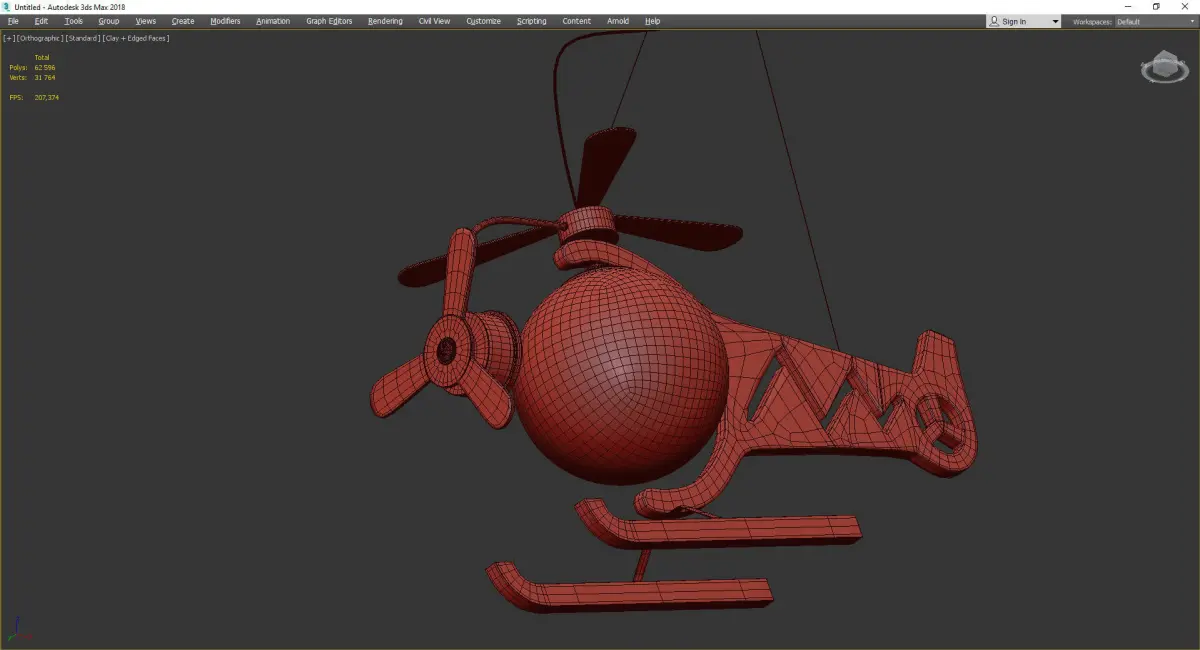
Task: Open the Customize menu
Action: (483, 21)
